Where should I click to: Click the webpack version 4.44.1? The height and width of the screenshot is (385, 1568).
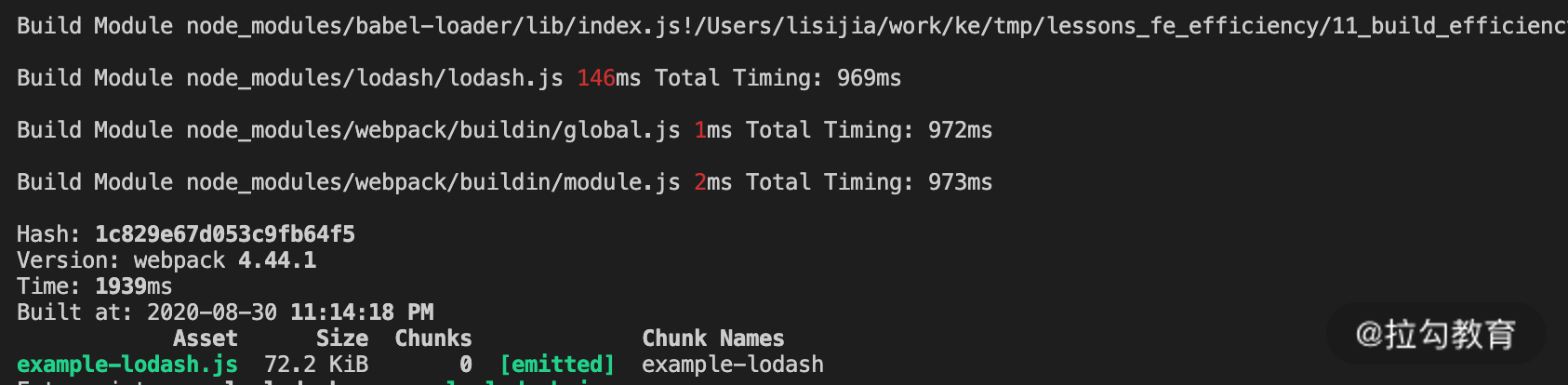click(277, 260)
